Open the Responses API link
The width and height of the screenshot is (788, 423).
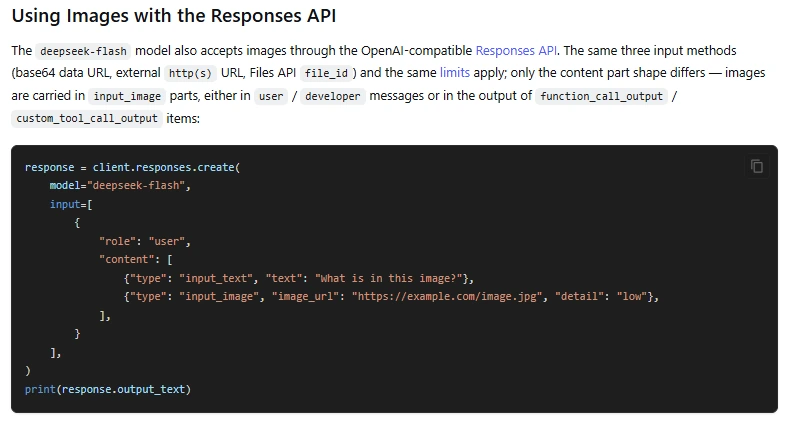(x=516, y=51)
